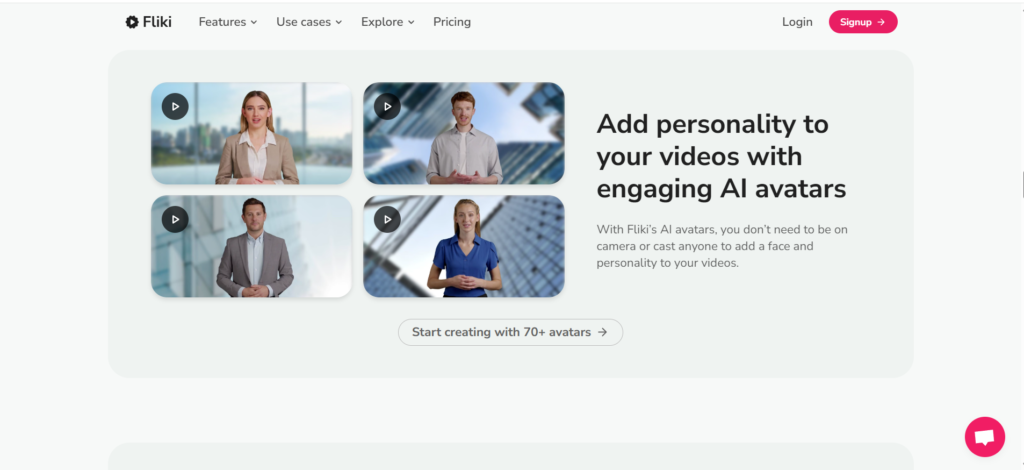
Task: Play the red-haired man avatar video
Action: (387, 106)
